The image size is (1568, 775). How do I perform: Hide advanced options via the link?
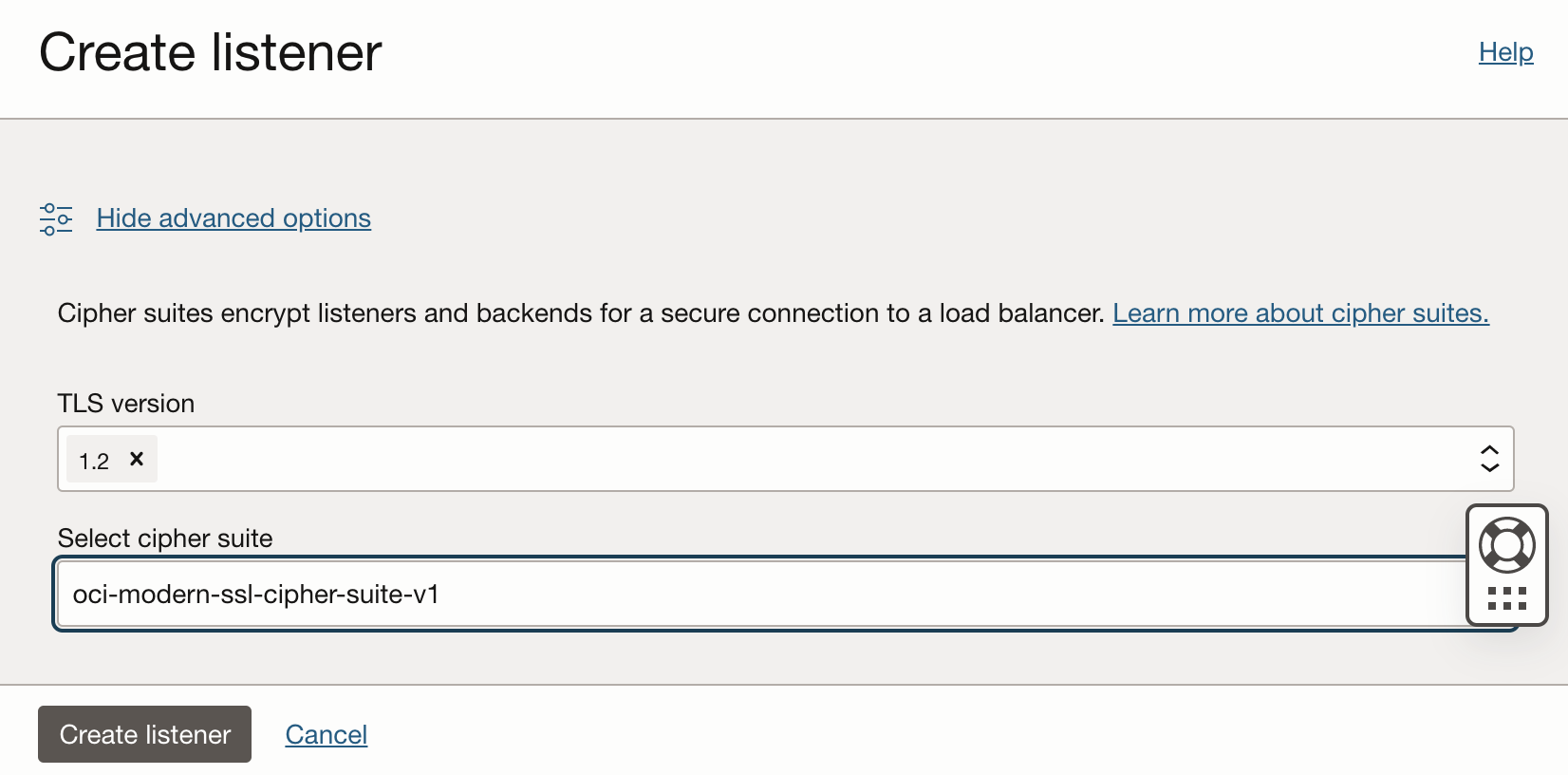[233, 218]
